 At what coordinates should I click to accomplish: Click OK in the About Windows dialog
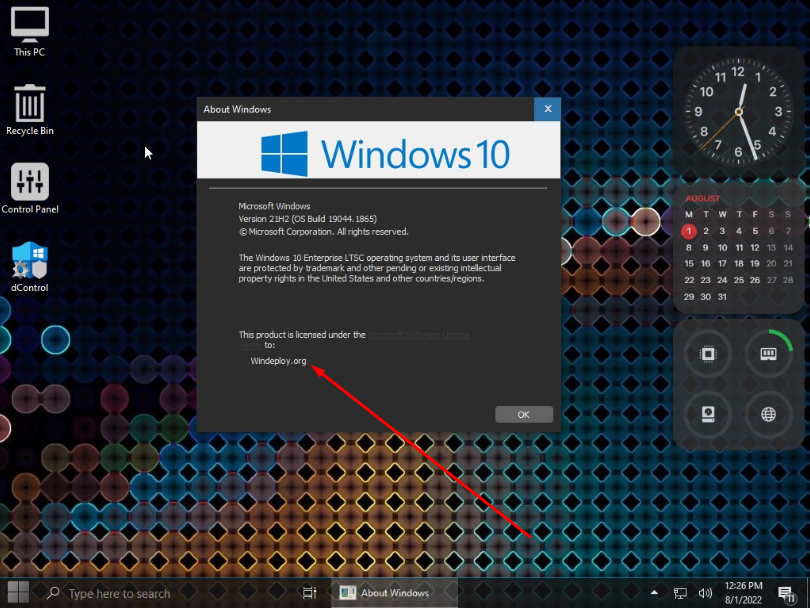coord(524,414)
